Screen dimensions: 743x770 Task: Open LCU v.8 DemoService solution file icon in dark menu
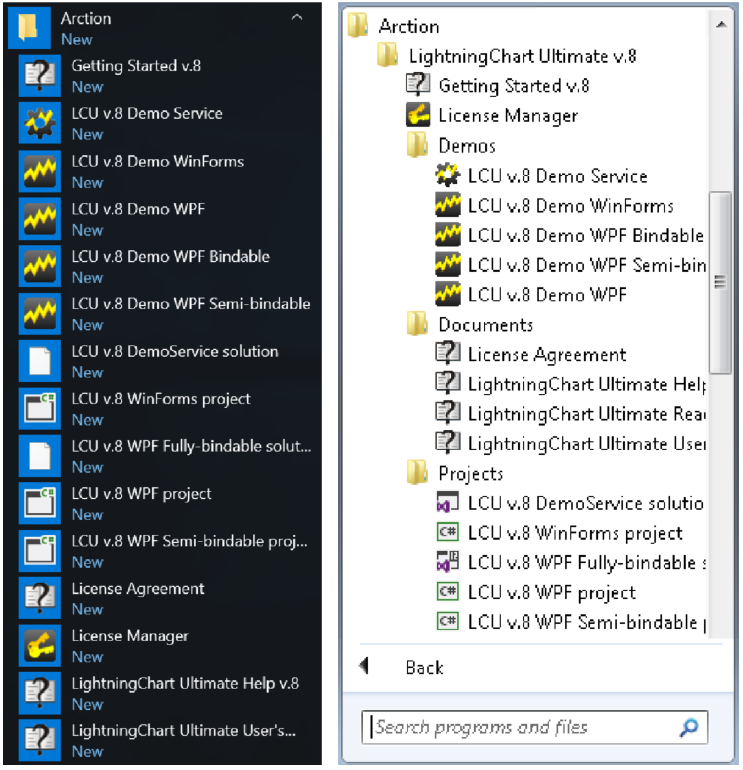coord(40,361)
